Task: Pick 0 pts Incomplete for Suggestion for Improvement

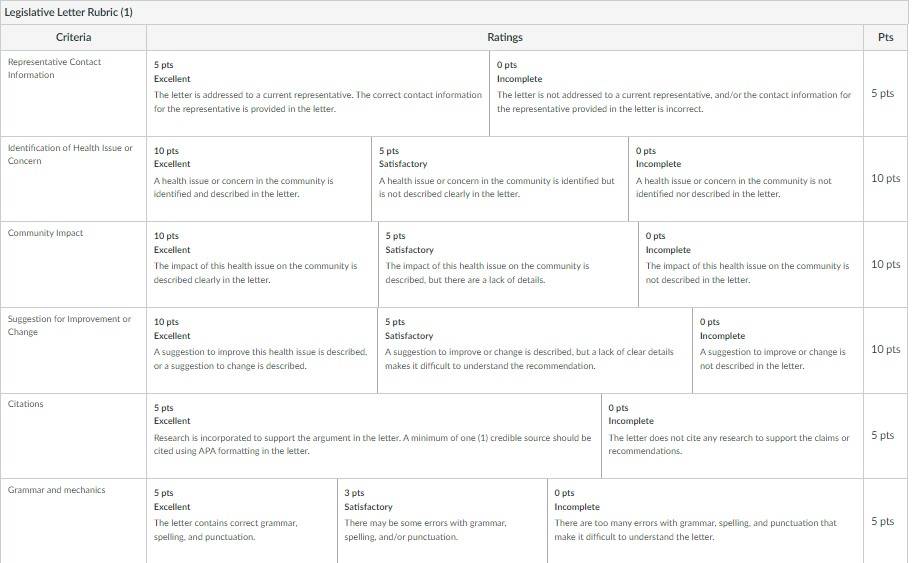Action: click(x=778, y=350)
